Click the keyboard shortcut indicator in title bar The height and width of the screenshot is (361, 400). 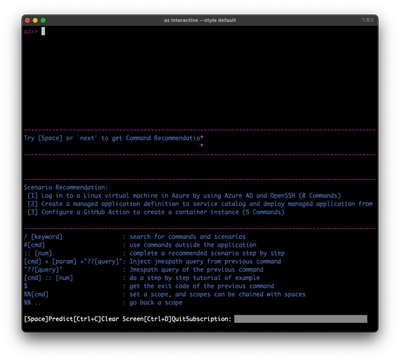pos(367,20)
